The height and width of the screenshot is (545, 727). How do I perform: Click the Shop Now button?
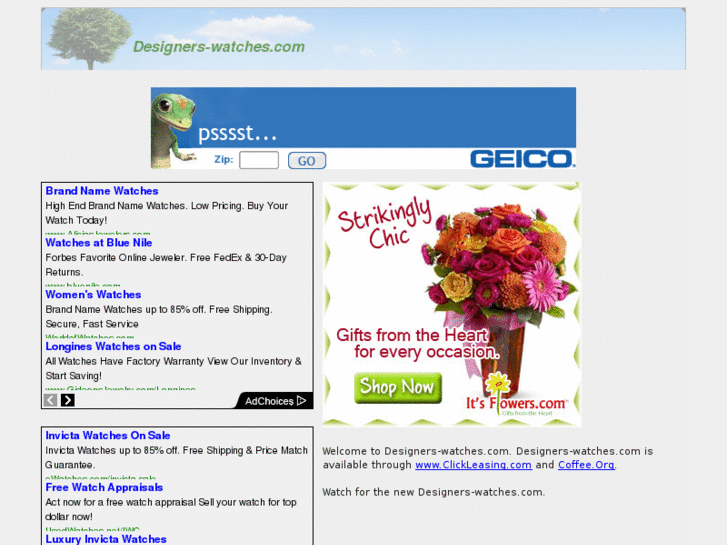398,388
